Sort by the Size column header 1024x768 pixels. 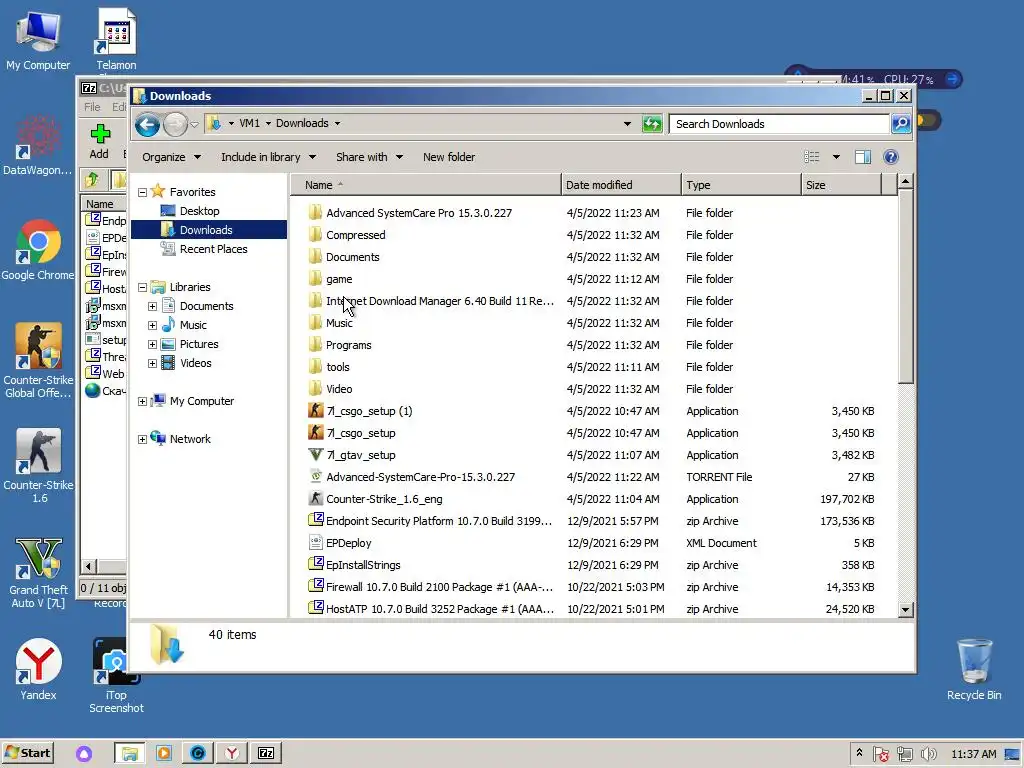(x=841, y=185)
